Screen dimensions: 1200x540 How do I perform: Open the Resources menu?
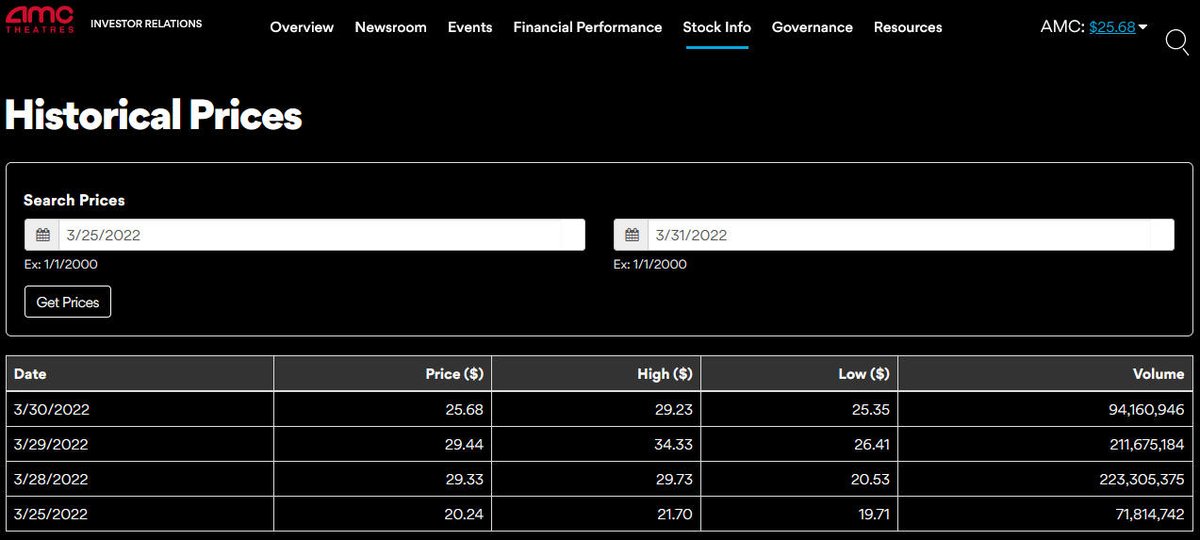[x=908, y=27]
